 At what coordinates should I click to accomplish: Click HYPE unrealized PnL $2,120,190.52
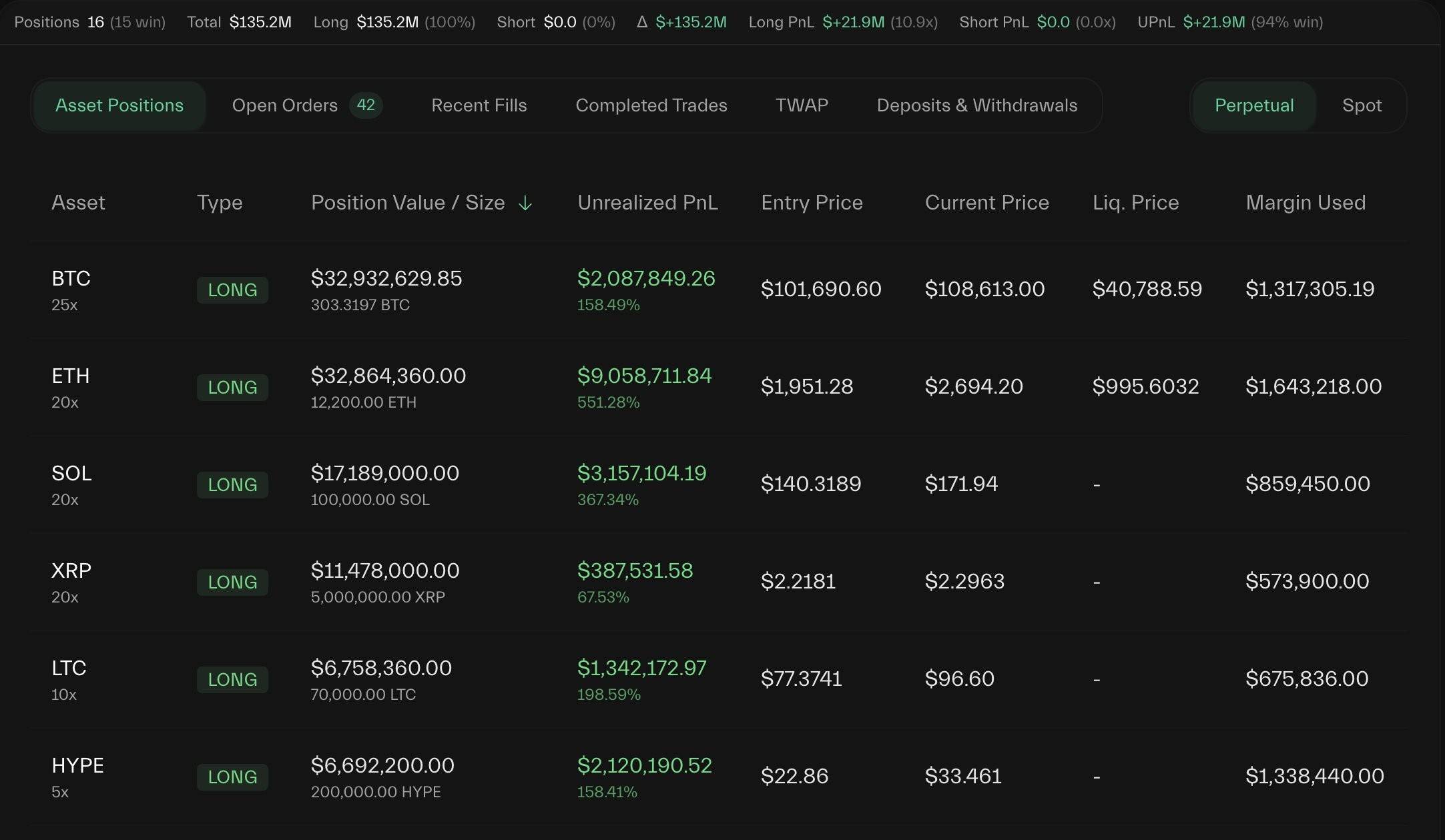pos(645,765)
